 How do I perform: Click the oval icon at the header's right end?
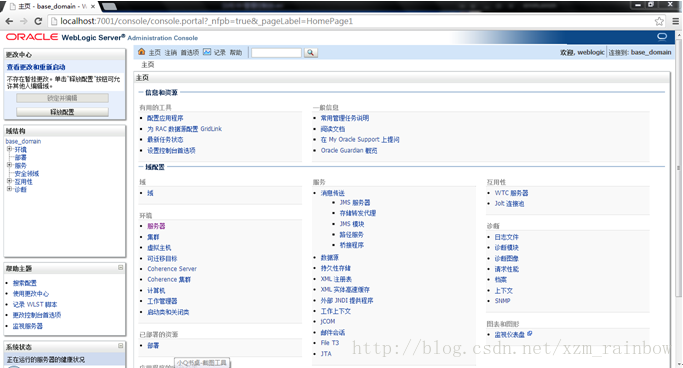662,36
